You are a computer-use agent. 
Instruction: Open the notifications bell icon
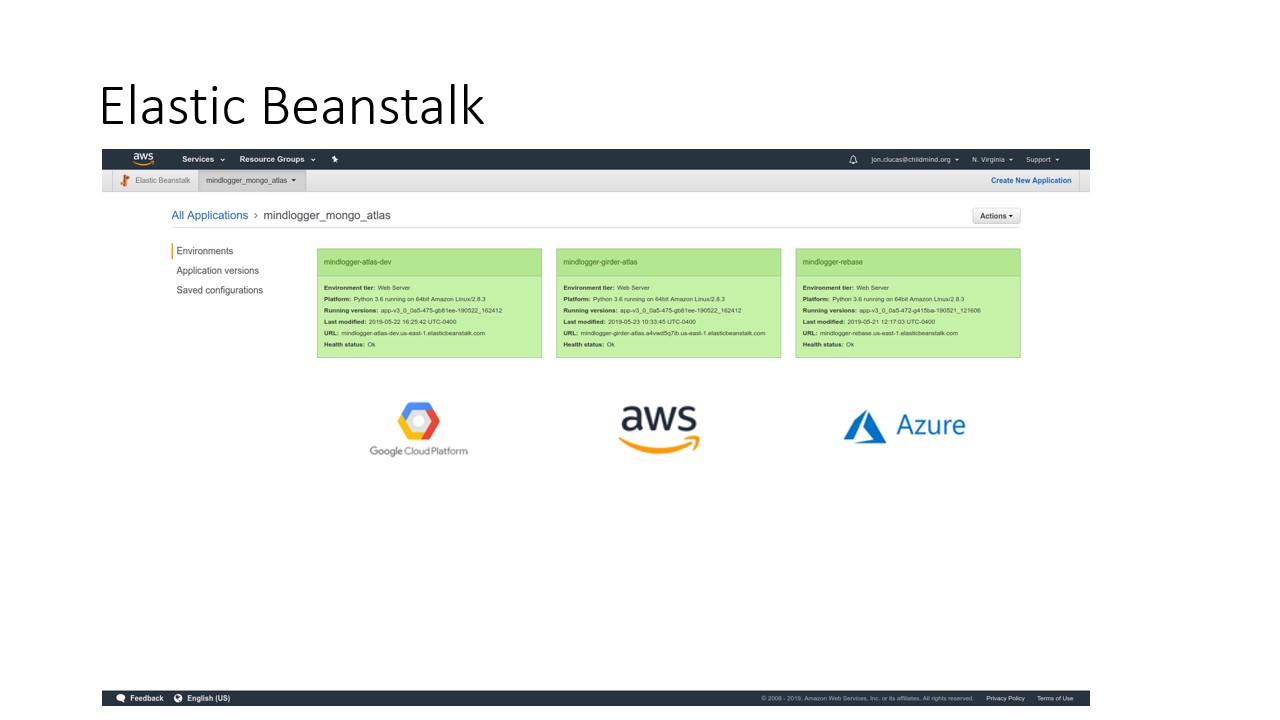click(x=853, y=159)
